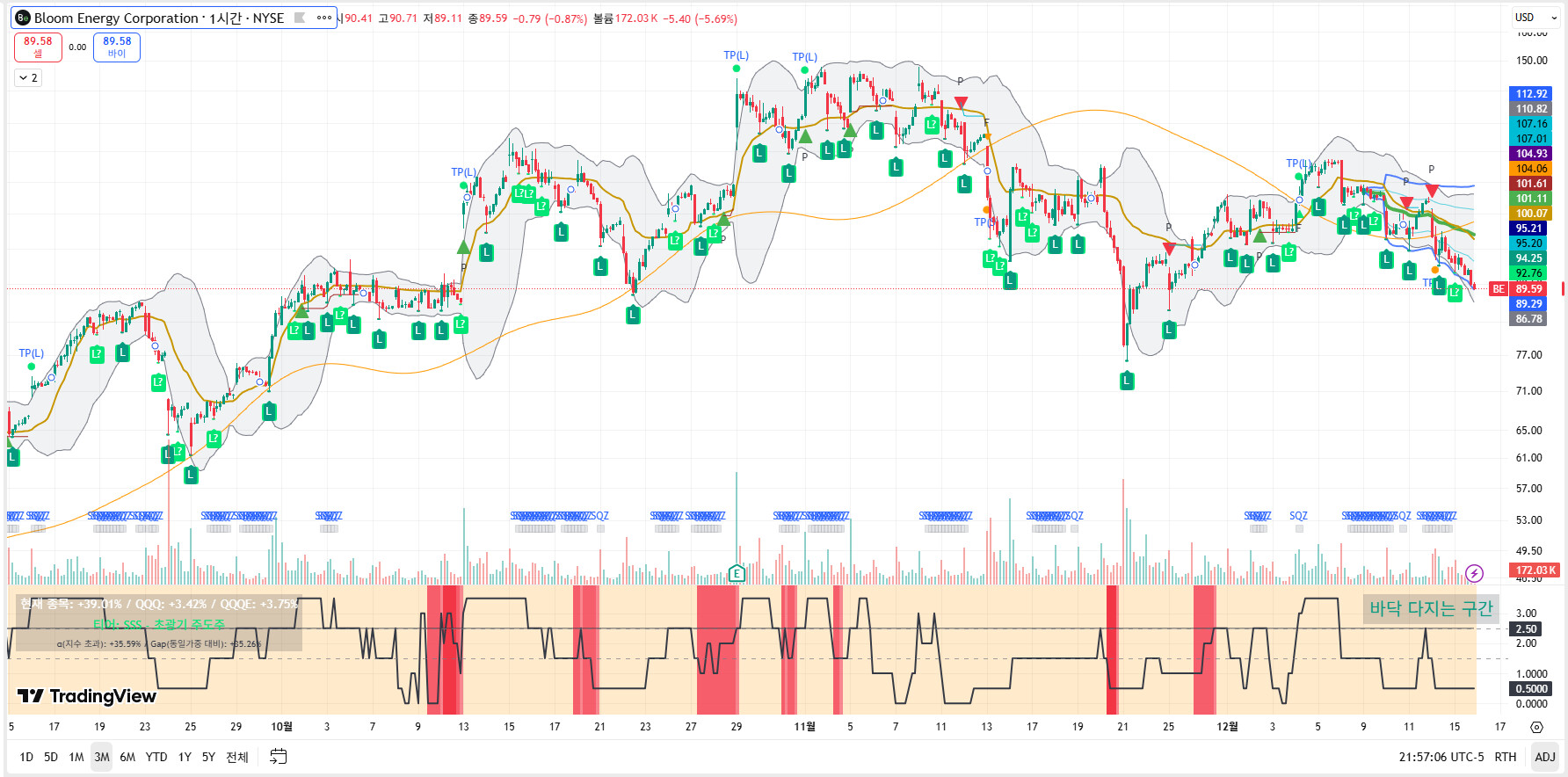
Task: Click the 0.5000 indicator axis label
Action: 1532,688
